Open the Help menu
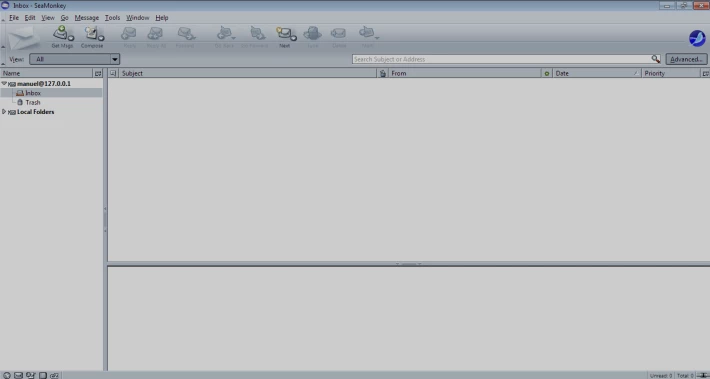 [x=162, y=18]
